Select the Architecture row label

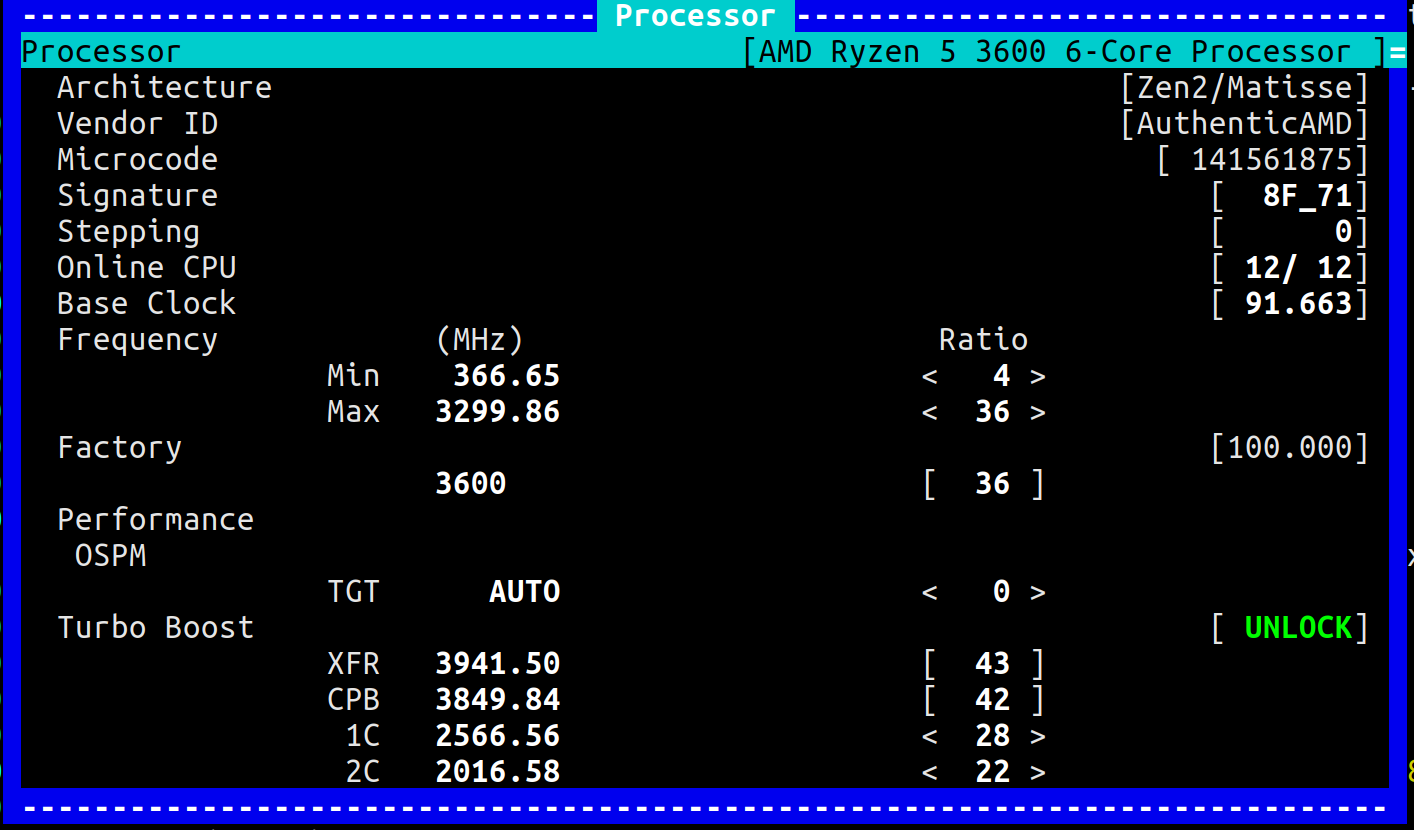(x=164, y=88)
